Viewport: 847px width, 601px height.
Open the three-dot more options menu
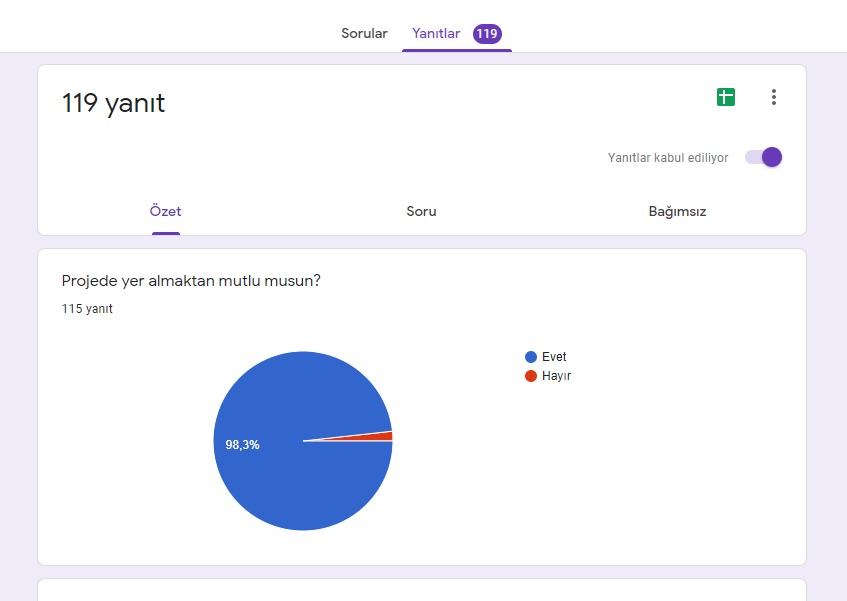(x=773, y=97)
